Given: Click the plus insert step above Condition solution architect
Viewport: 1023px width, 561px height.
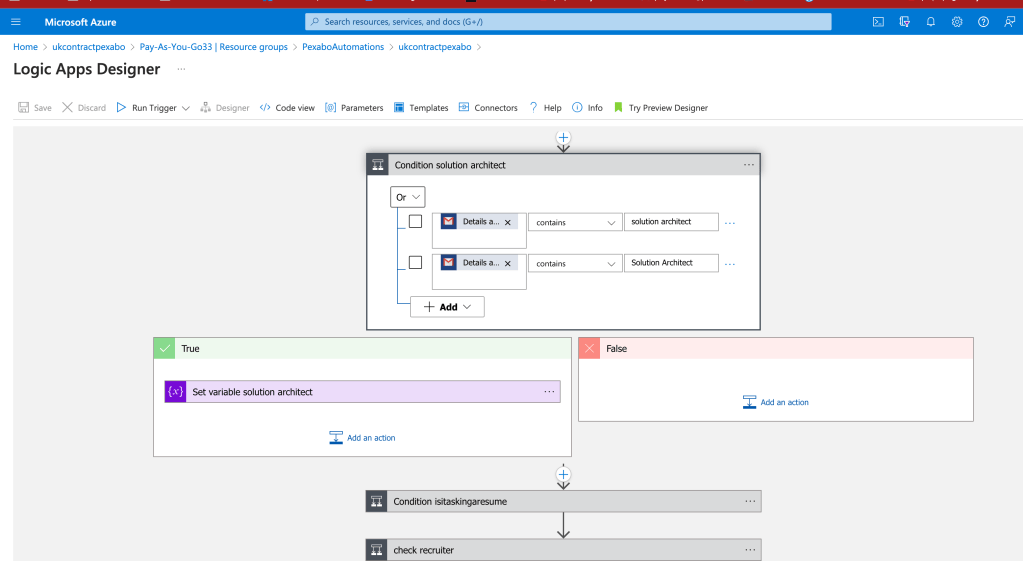Looking at the screenshot, I should [x=563, y=138].
